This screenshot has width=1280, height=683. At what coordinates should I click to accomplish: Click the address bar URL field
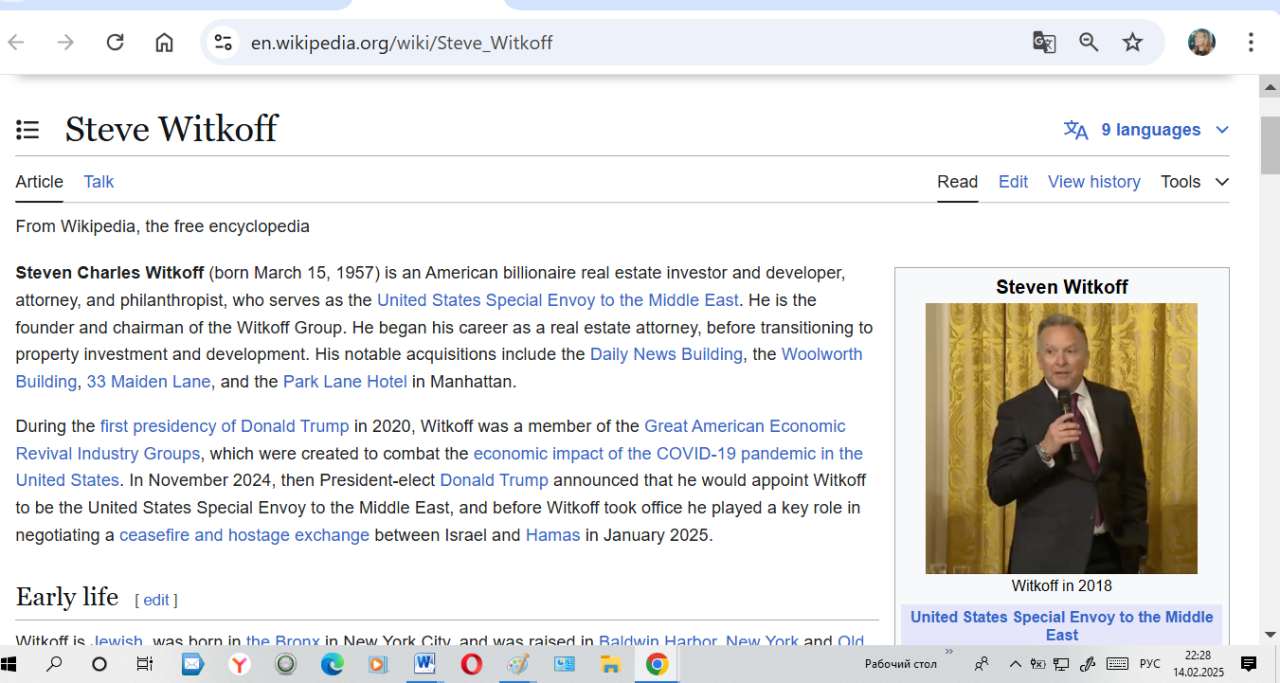[402, 43]
